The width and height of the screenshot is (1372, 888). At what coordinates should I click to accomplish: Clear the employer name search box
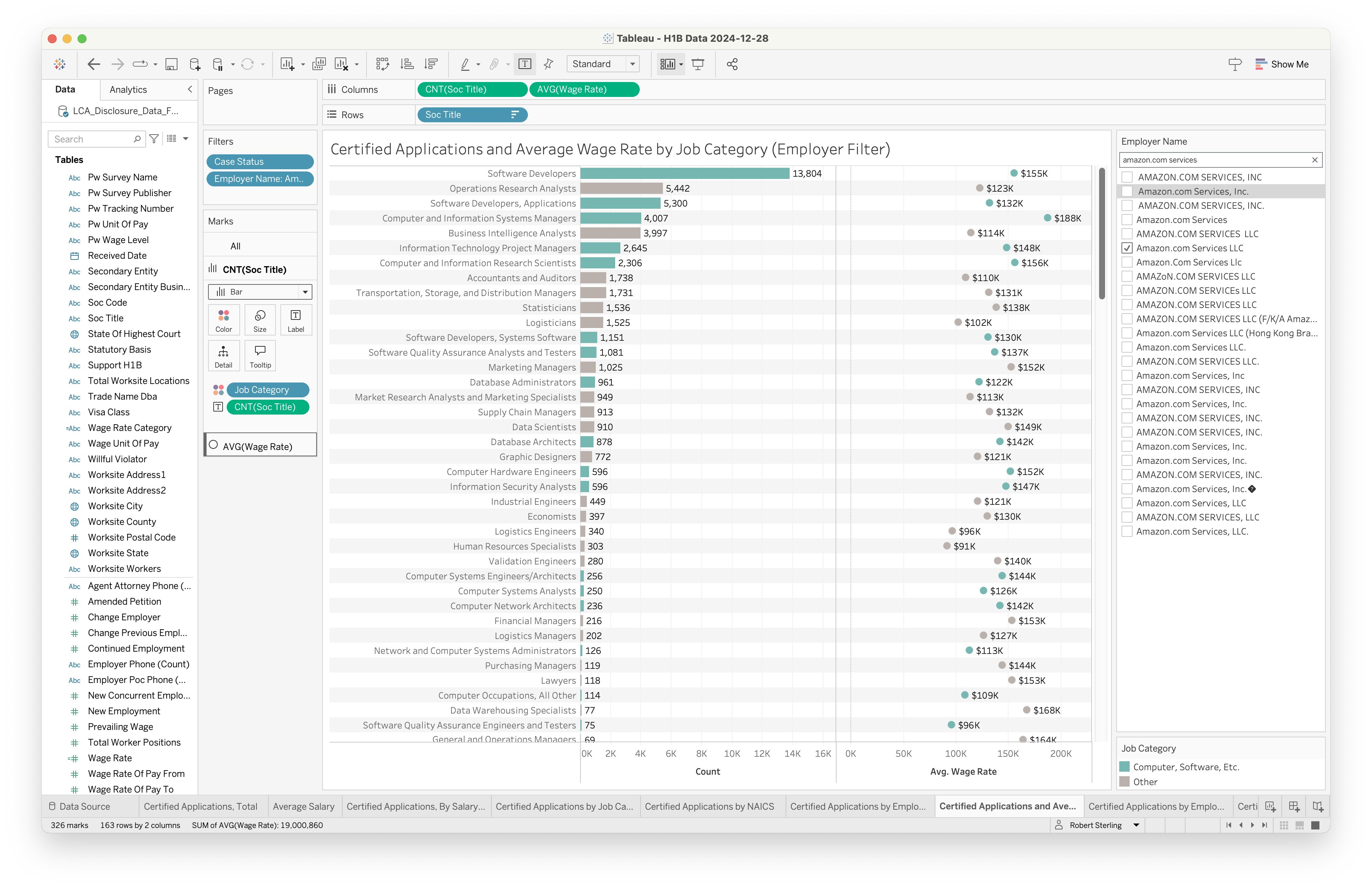(x=1314, y=160)
